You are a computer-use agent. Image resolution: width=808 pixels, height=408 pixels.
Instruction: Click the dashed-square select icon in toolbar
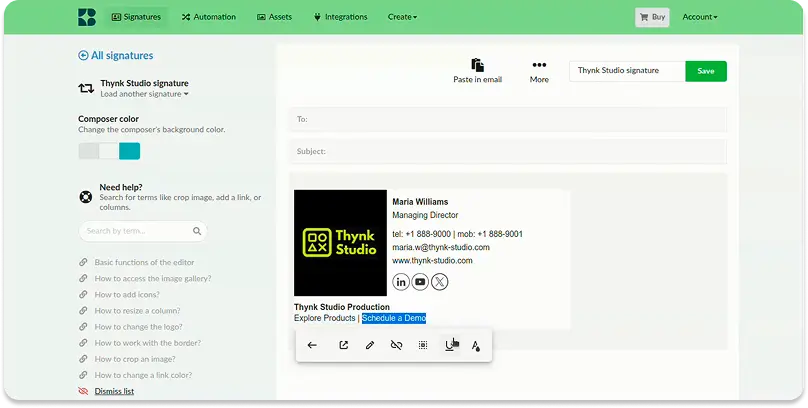(423, 345)
